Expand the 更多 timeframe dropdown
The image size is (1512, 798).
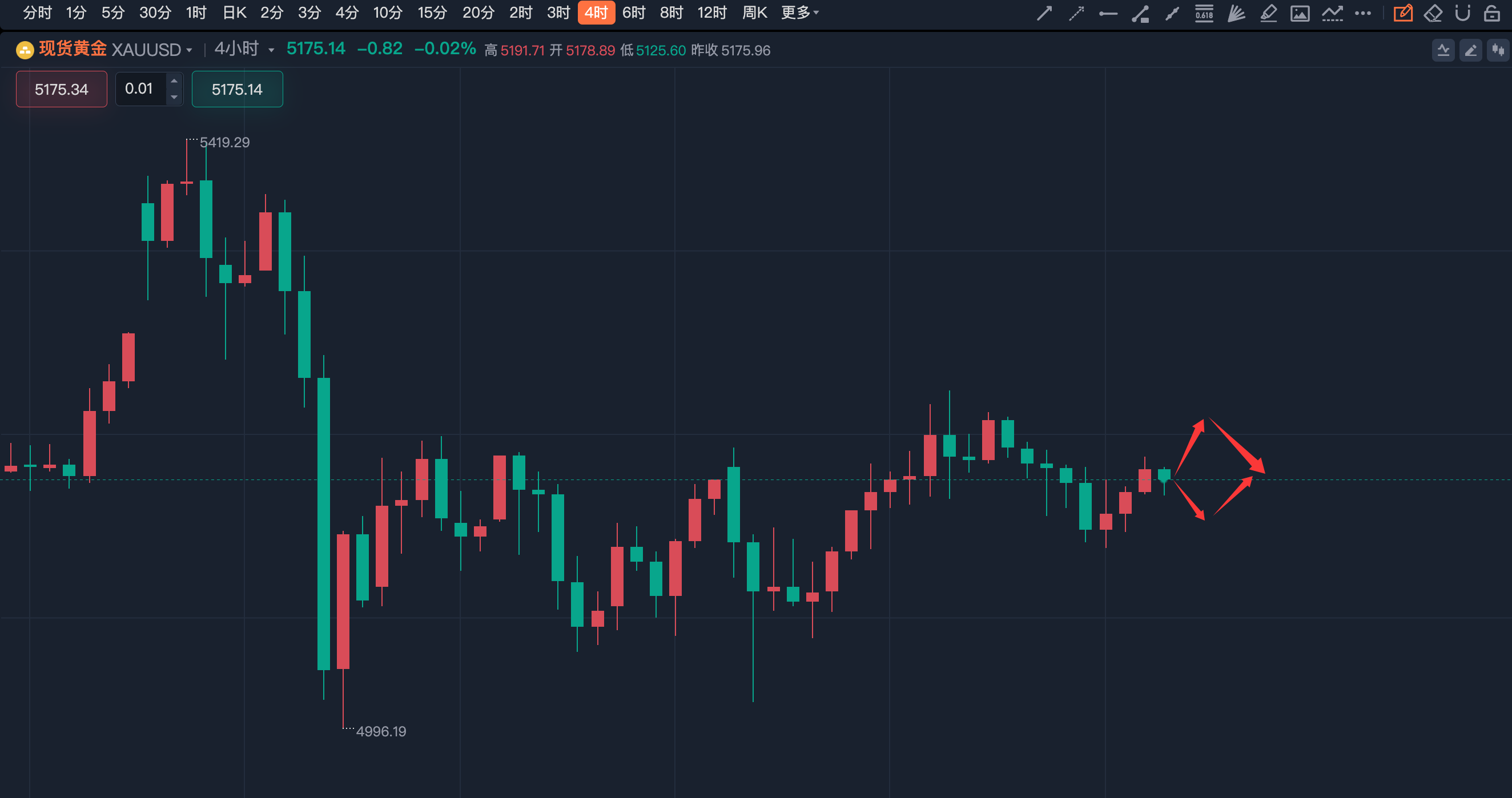pyautogui.click(x=799, y=13)
